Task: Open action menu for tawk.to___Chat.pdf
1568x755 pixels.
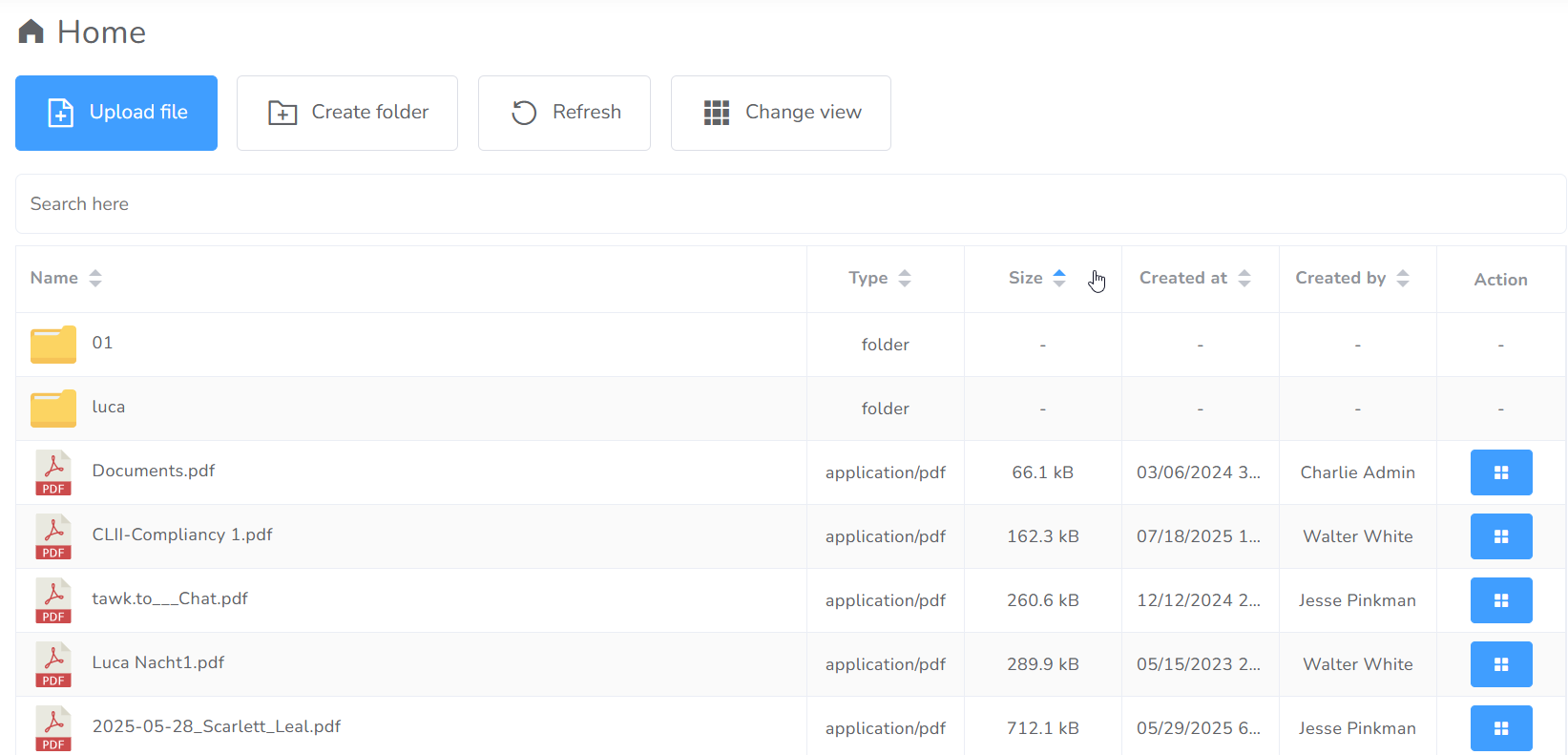Action: point(1500,600)
